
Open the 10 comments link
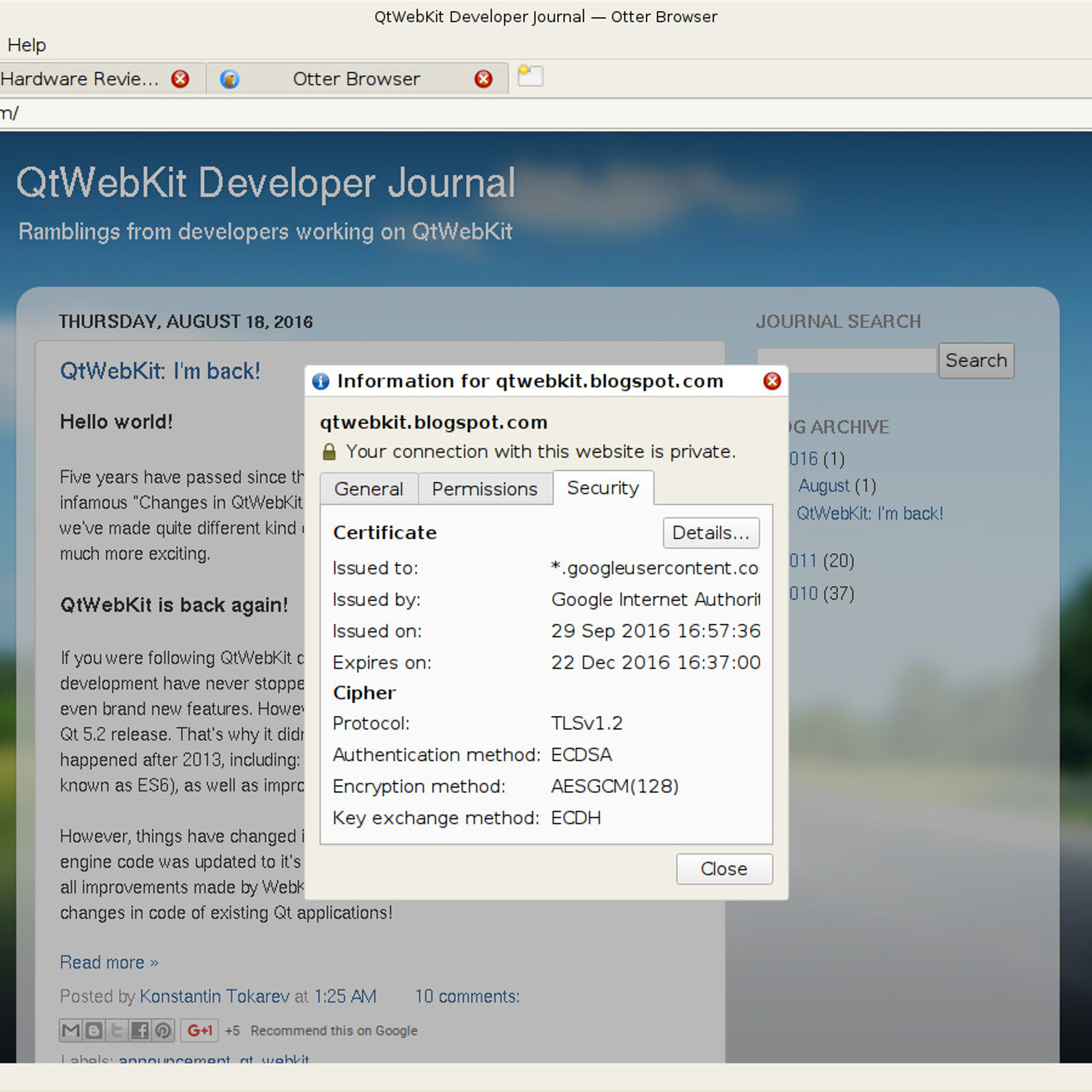467,996
